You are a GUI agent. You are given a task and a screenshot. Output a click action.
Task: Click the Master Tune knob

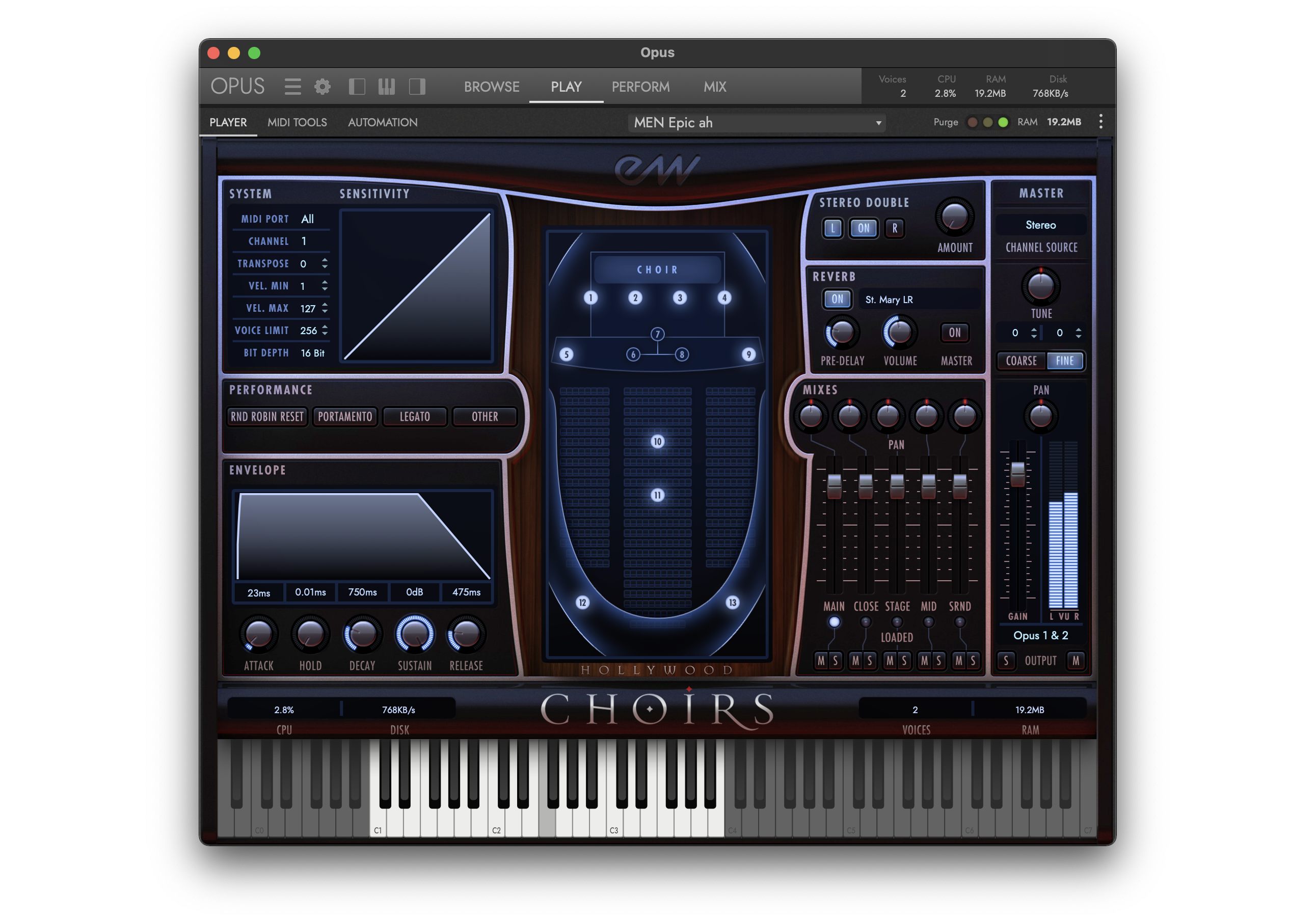coord(1041,285)
